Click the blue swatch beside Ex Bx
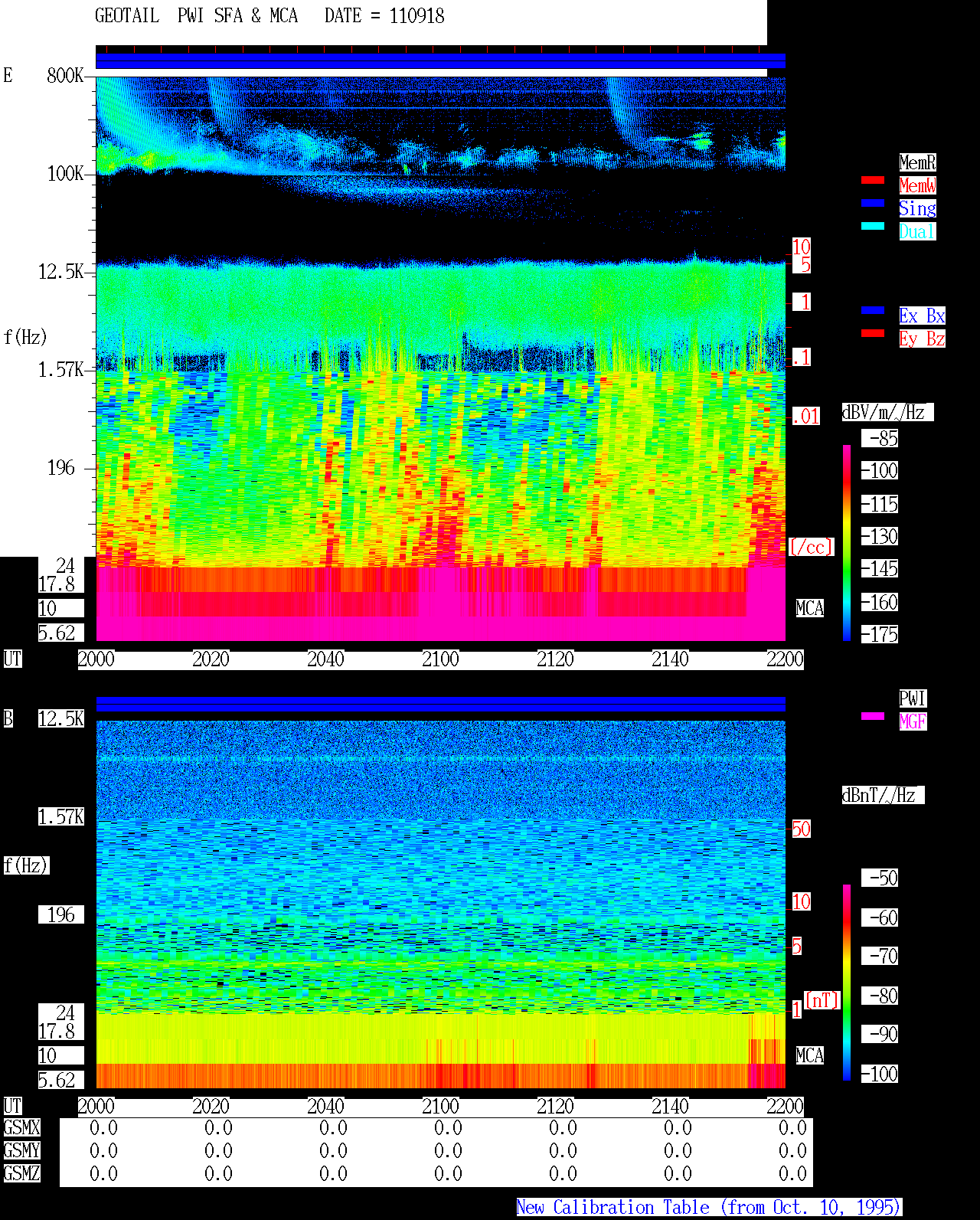This screenshot has height=1220, width=980. pos(873,310)
